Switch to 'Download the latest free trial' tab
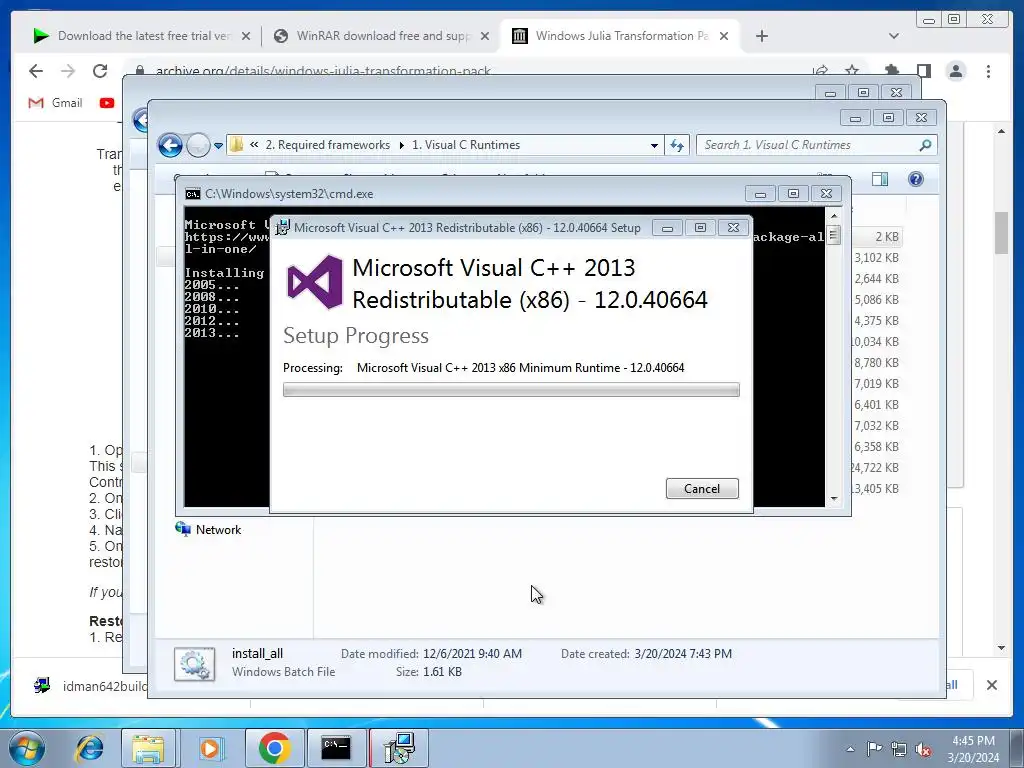Screen dimensions: 1024x768 (142, 36)
